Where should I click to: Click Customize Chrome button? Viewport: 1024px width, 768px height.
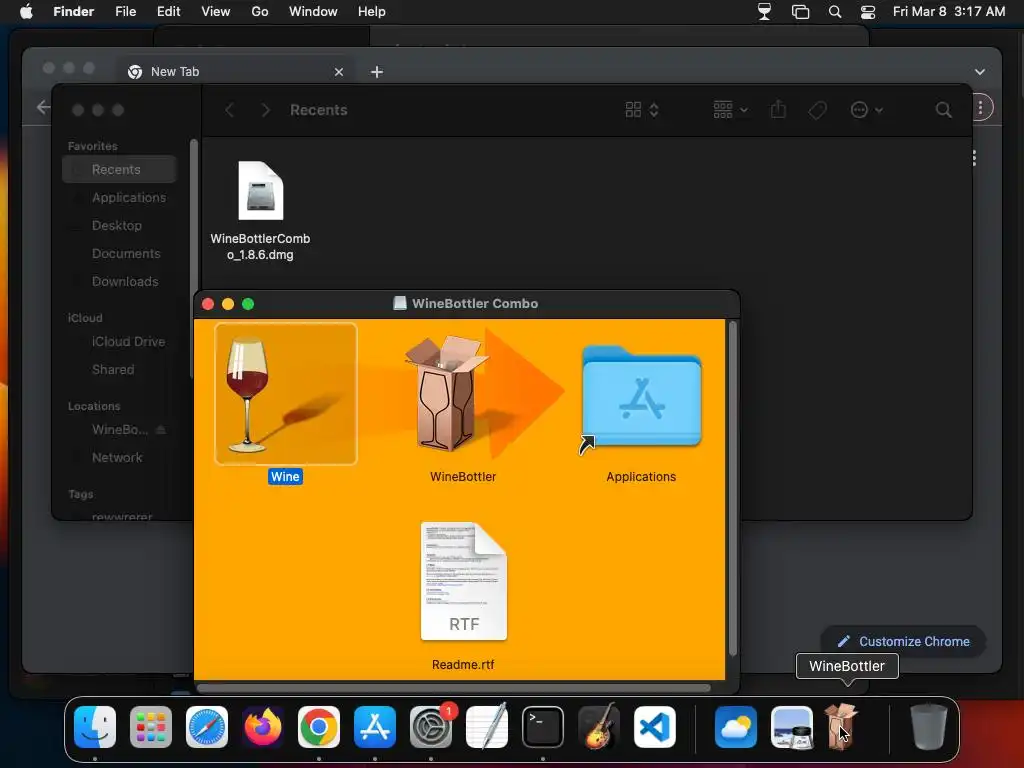click(x=903, y=641)
